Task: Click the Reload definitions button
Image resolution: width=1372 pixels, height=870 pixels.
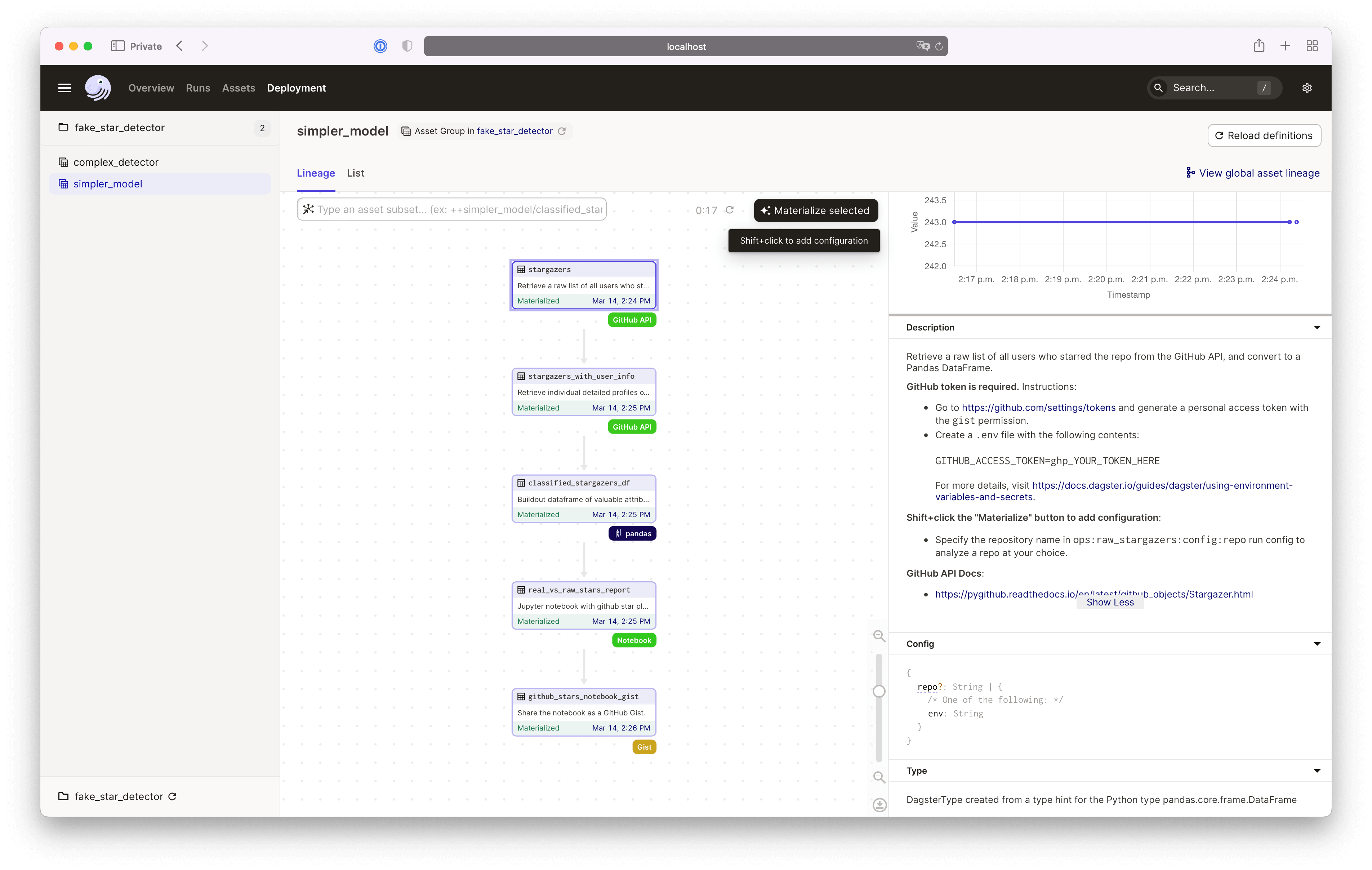Action: pos(1263,135)
